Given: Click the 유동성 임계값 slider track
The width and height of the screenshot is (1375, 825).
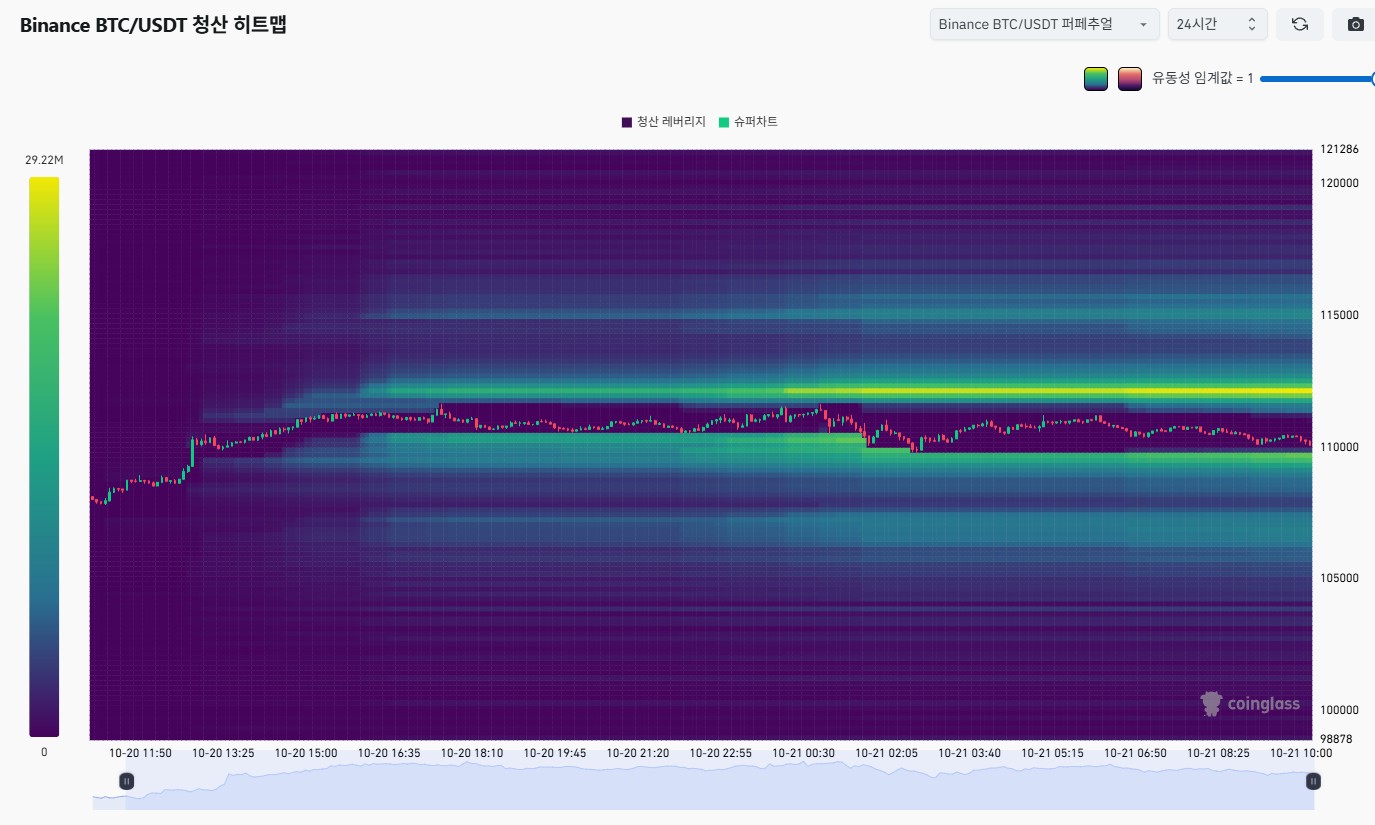Looking at the screenshot, I should [x=1318, y=78].
